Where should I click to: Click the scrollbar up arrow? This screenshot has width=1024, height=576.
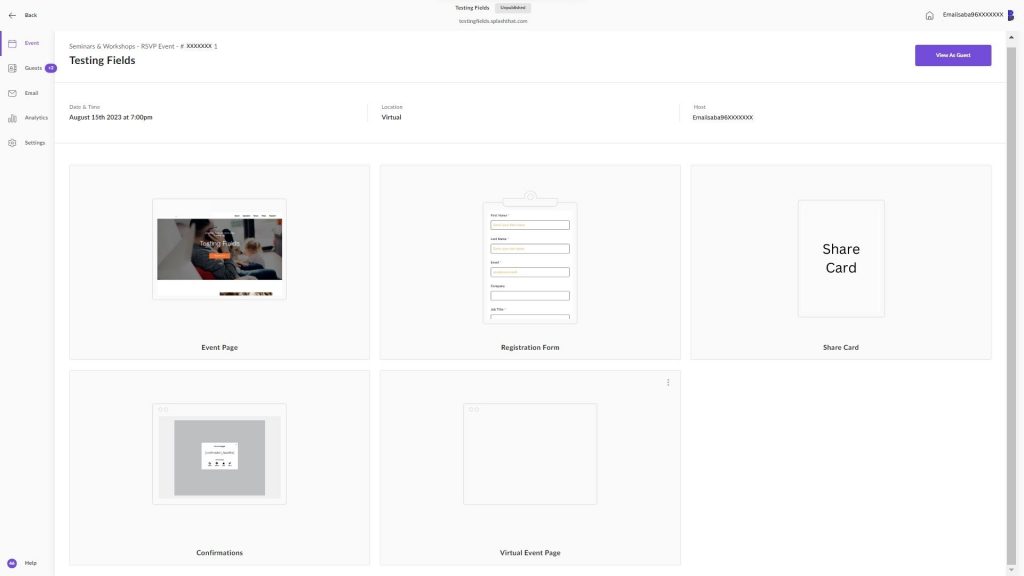pyautogui.click(x=1012, y=36)
